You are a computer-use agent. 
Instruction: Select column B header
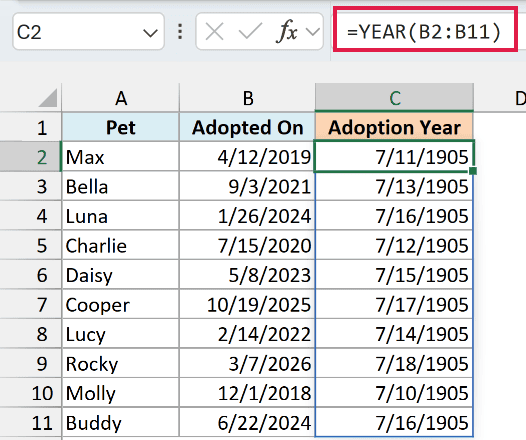click(x=248, y=98)
